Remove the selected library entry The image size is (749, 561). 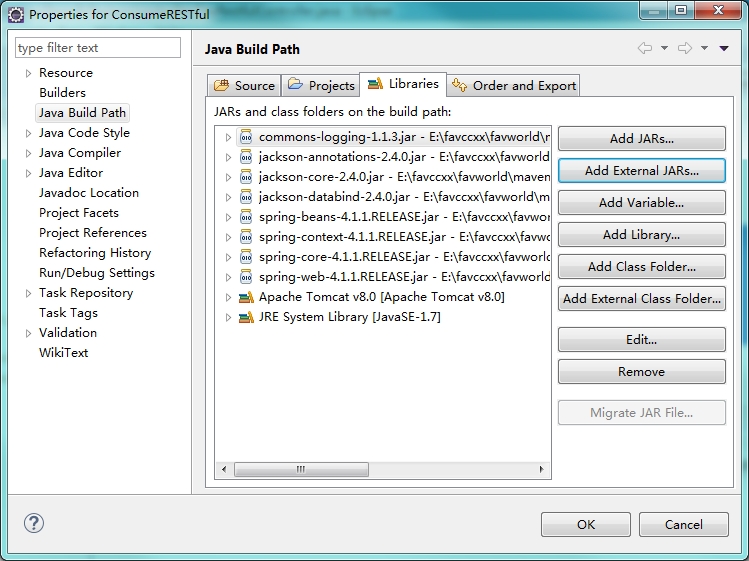click(642, 372)
